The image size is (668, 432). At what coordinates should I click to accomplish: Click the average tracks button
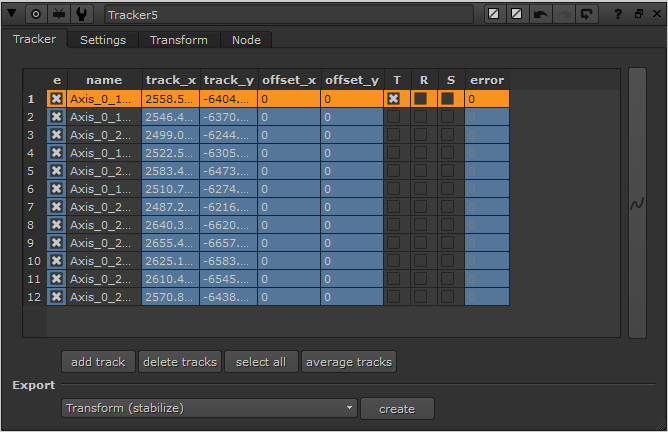[349, 361]
